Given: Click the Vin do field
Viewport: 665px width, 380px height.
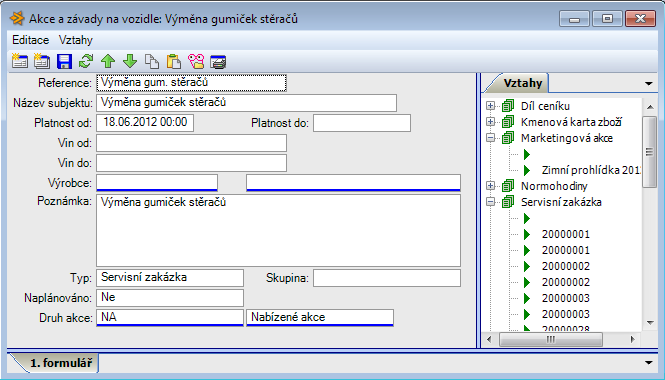Looking at the screenshot, I should click(x=191, y=163).
